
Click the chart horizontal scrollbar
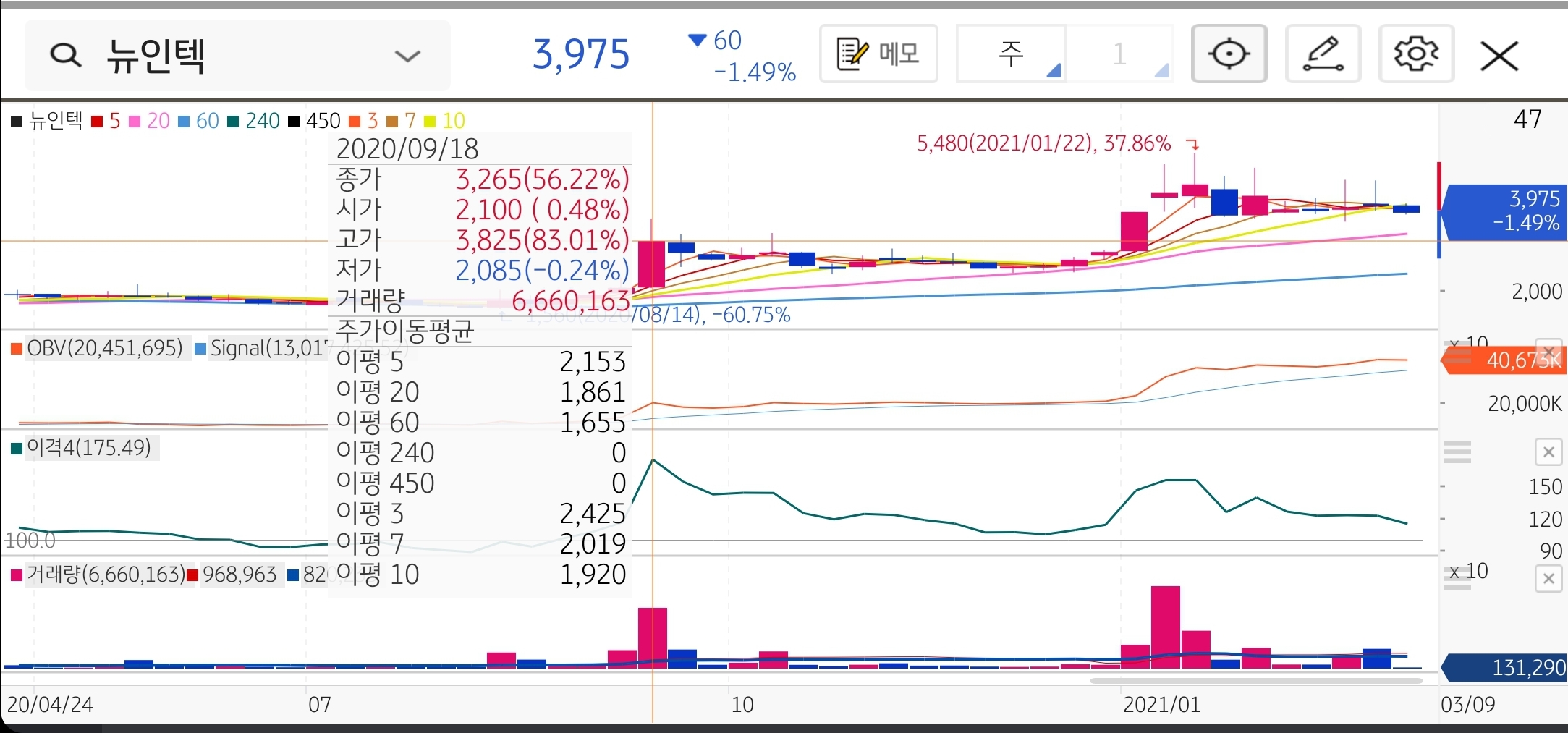click(x=1255, y=680)
